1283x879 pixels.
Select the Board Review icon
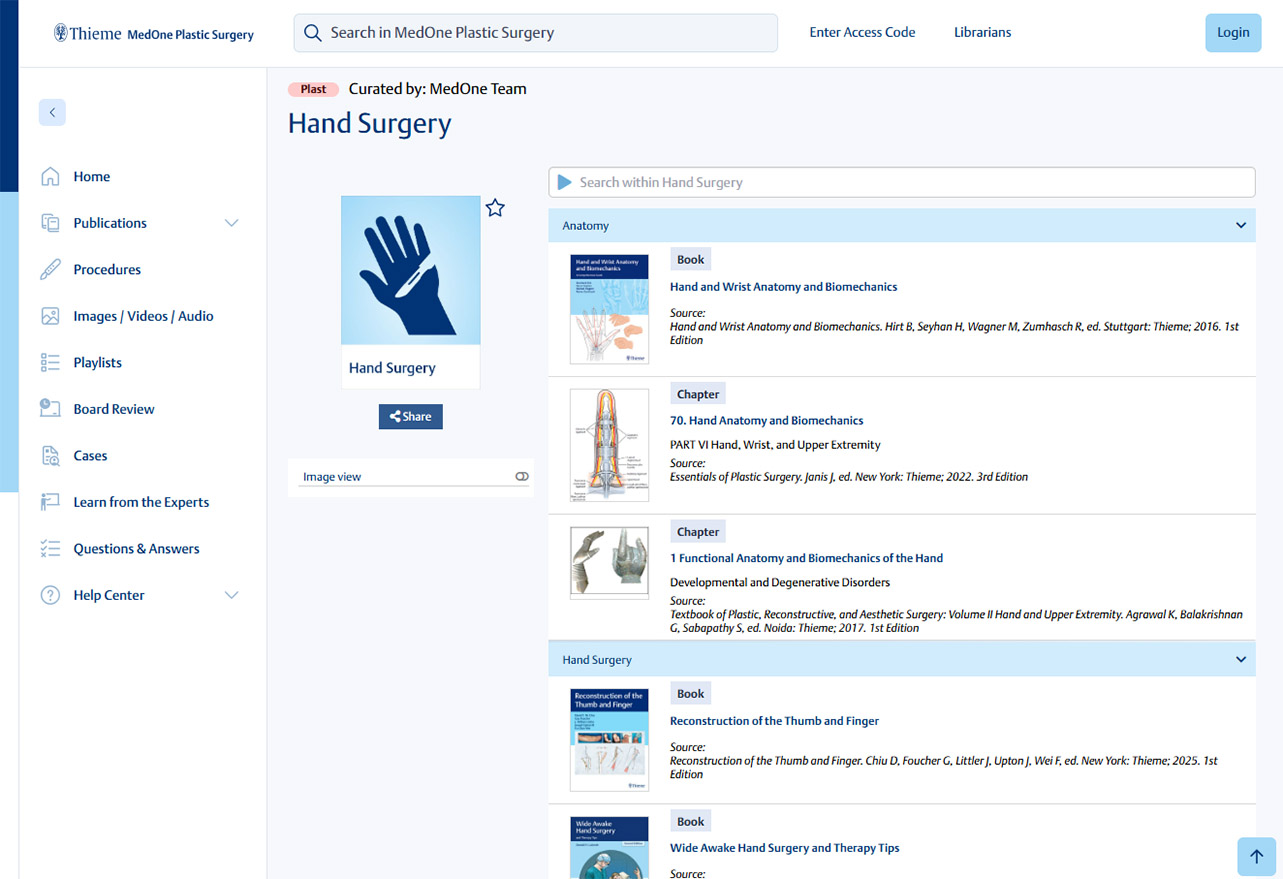click(x=50, y=408)
